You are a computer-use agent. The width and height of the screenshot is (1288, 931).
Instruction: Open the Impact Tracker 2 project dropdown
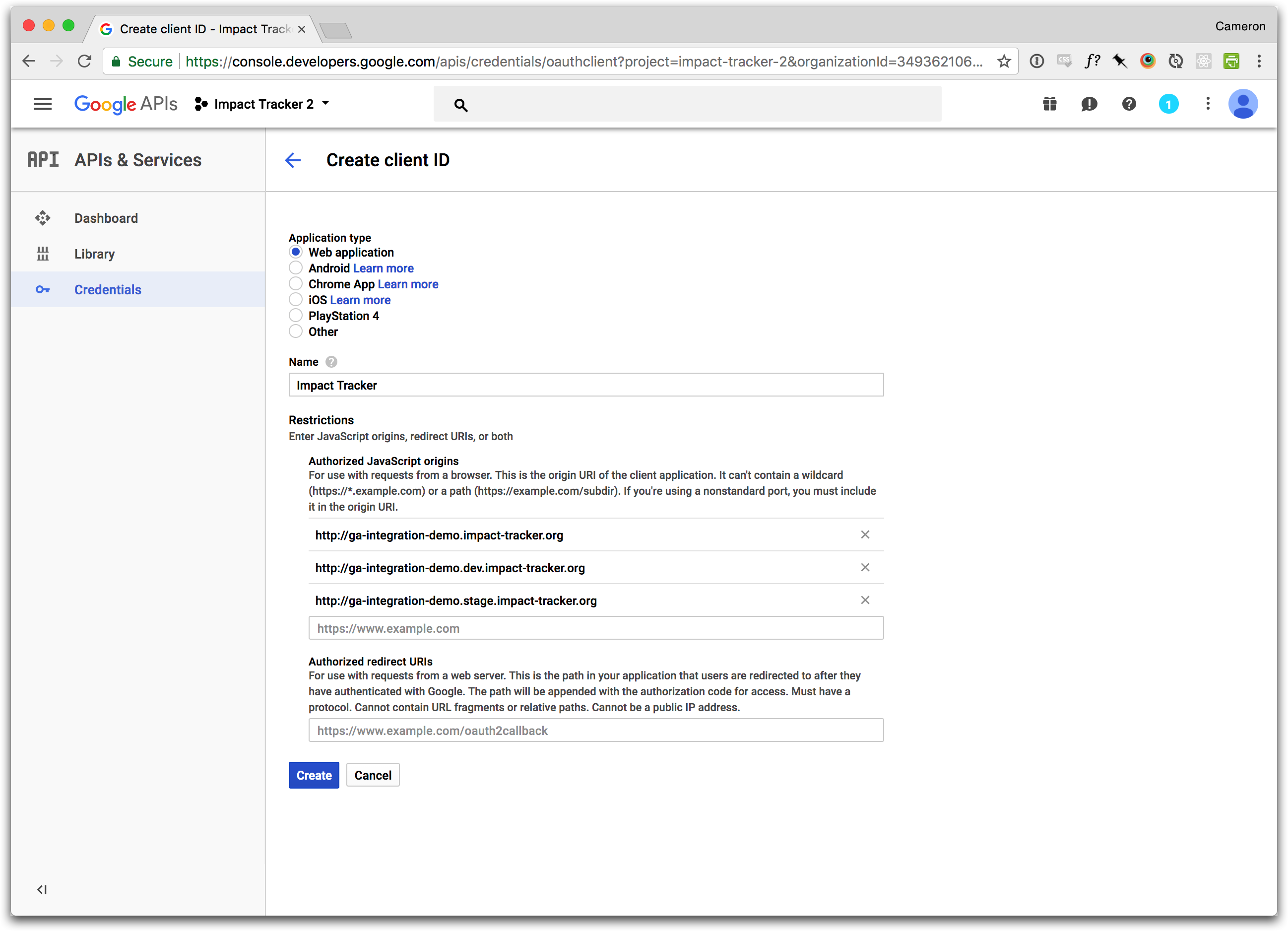262,104
